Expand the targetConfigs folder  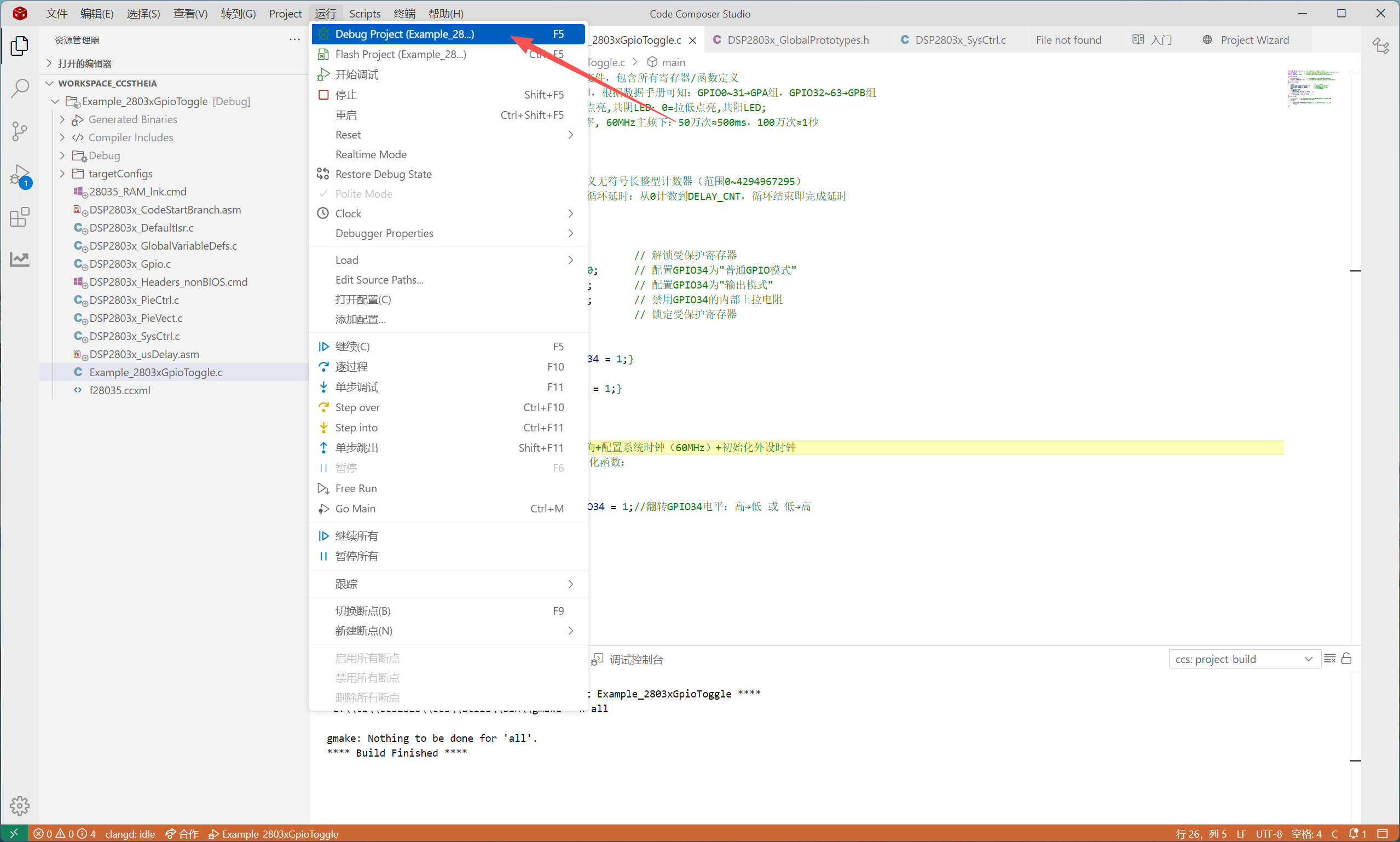[120, 174]
